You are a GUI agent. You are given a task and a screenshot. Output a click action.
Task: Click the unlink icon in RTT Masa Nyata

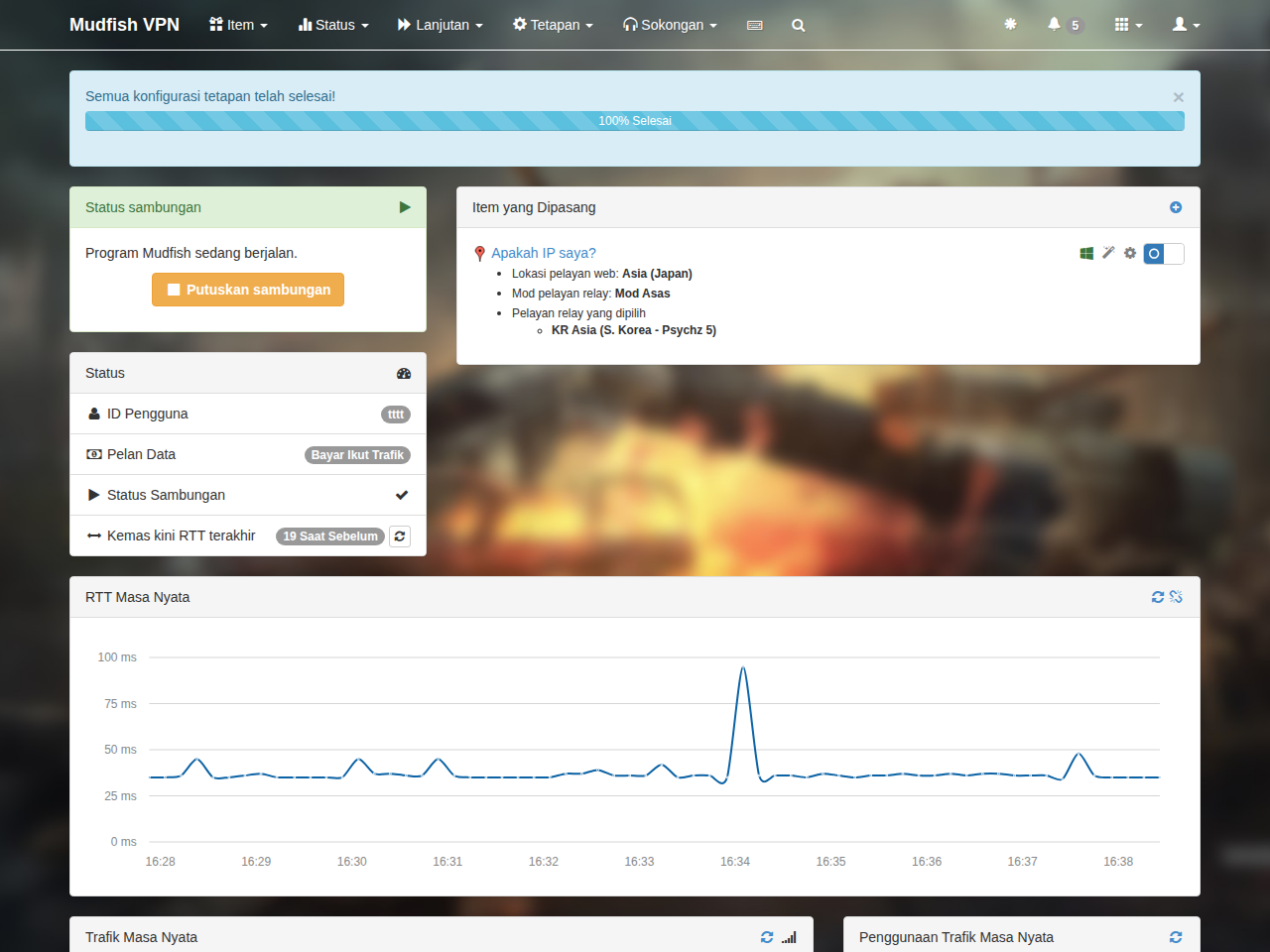pos(1176,597)
